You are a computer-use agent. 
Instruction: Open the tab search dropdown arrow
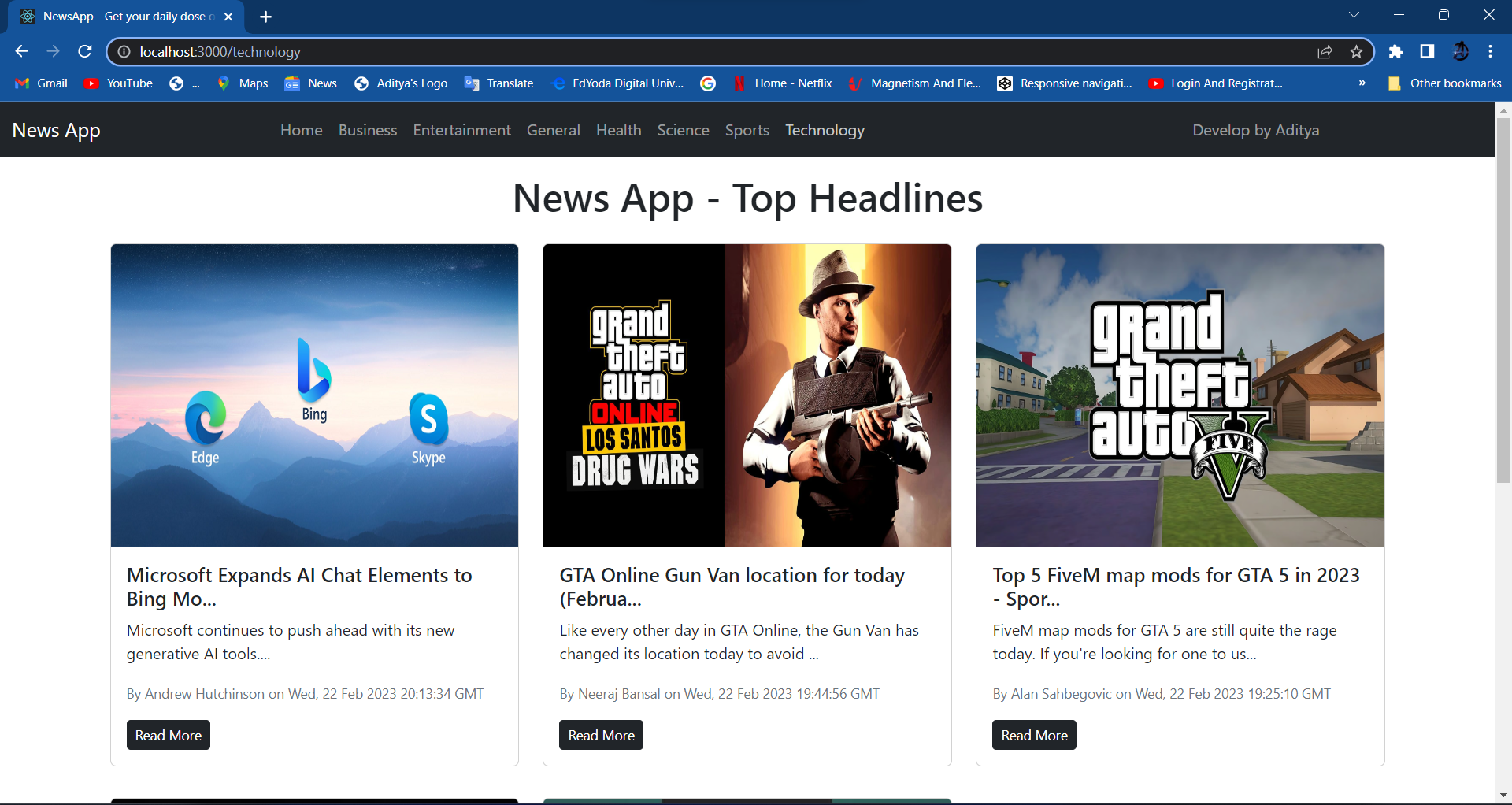click(1354, 15)
